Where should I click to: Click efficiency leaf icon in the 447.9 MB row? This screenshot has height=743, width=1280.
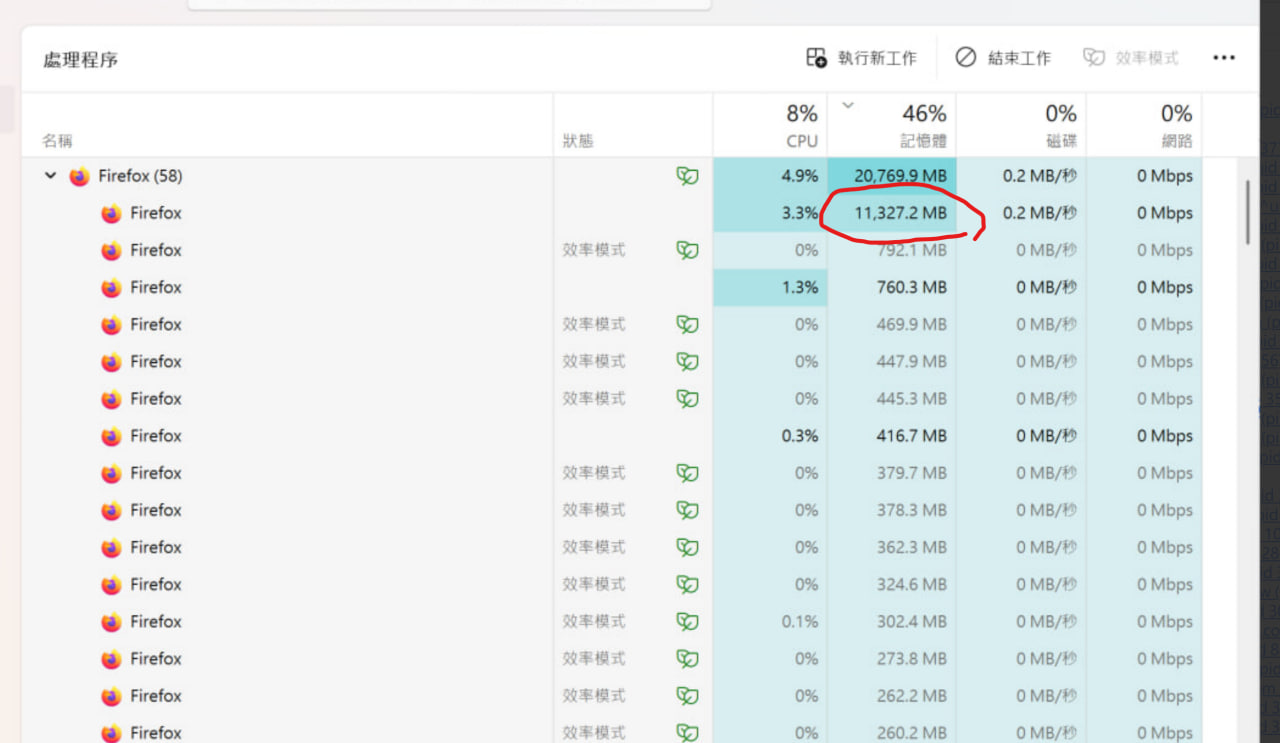(x=687, y=361)
